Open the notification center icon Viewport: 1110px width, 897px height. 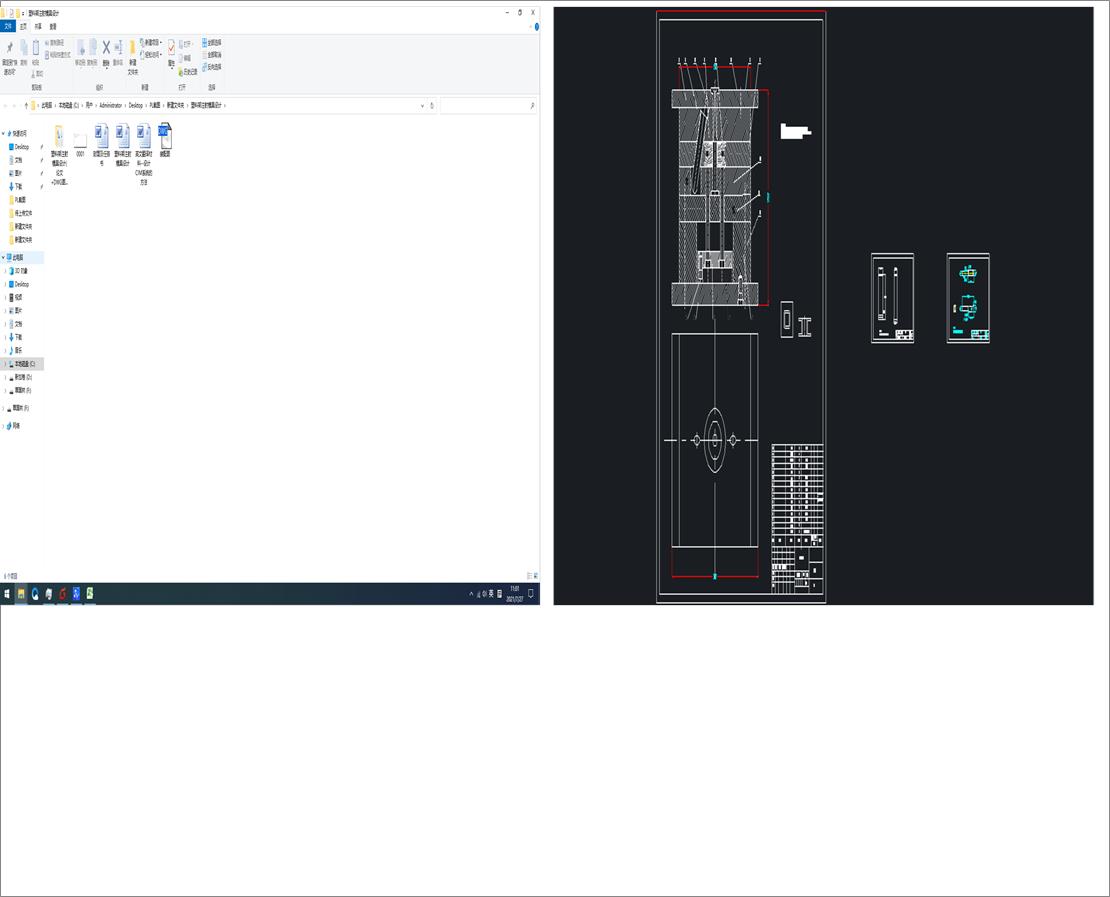pyautogui.click(x=531, y=594)
